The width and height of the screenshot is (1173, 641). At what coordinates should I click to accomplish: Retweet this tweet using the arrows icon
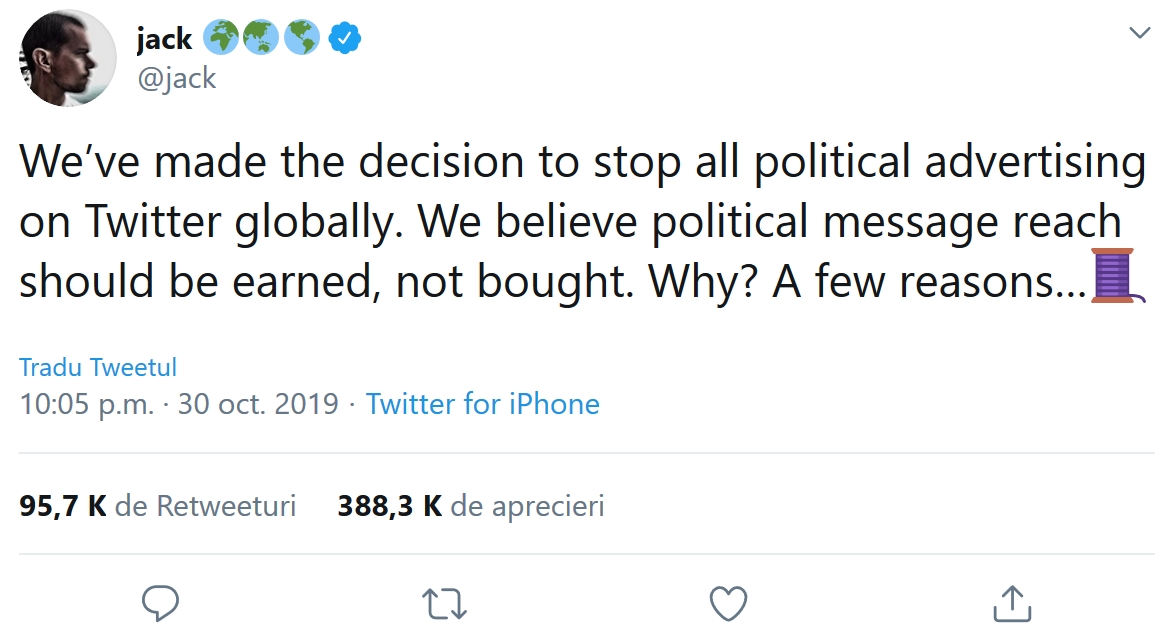tap(444, 603)
